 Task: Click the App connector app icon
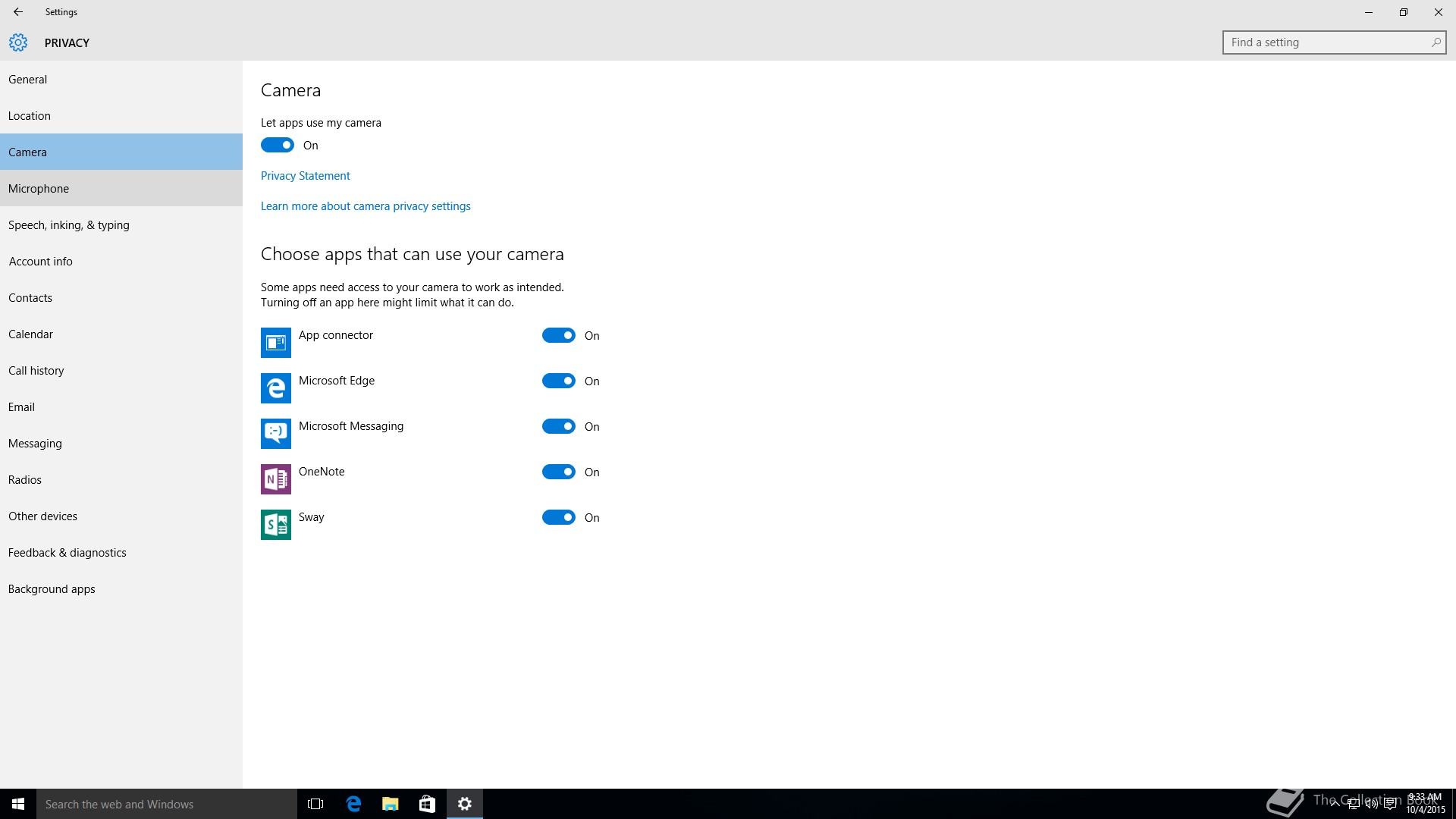pyautogui.click(x=276, y=343)
